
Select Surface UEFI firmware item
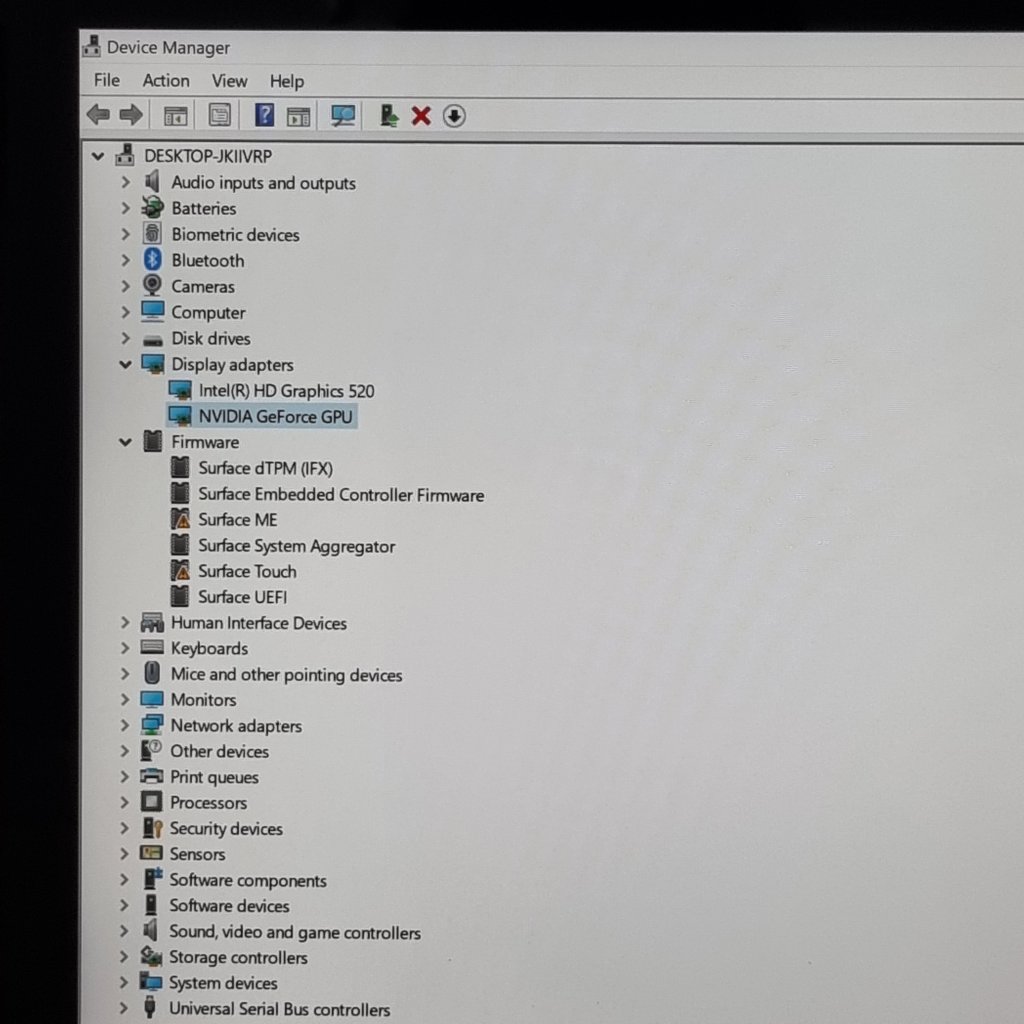[242, 597]
